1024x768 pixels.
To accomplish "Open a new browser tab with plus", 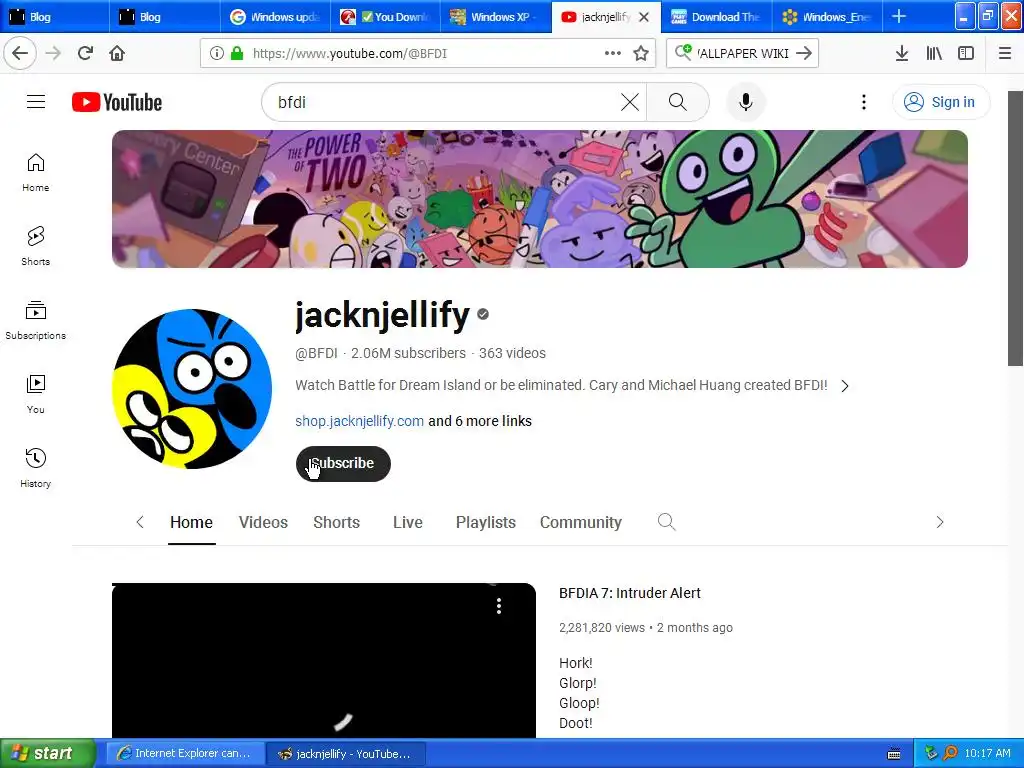I will tap(899, 16).
